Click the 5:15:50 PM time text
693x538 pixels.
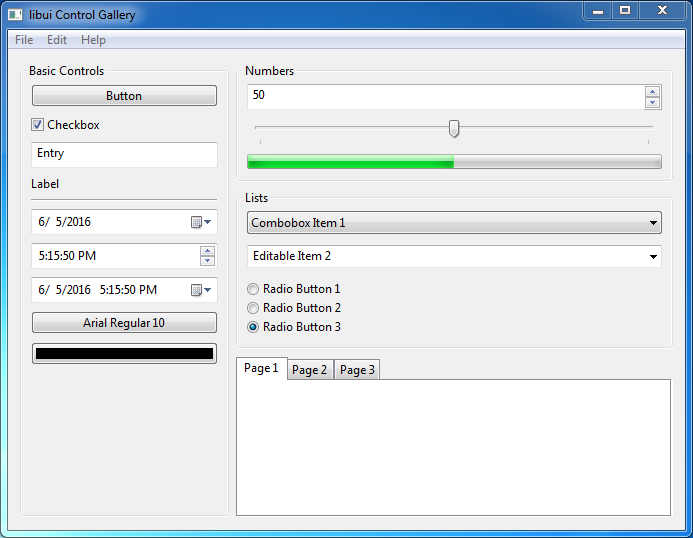coord(67,256)
